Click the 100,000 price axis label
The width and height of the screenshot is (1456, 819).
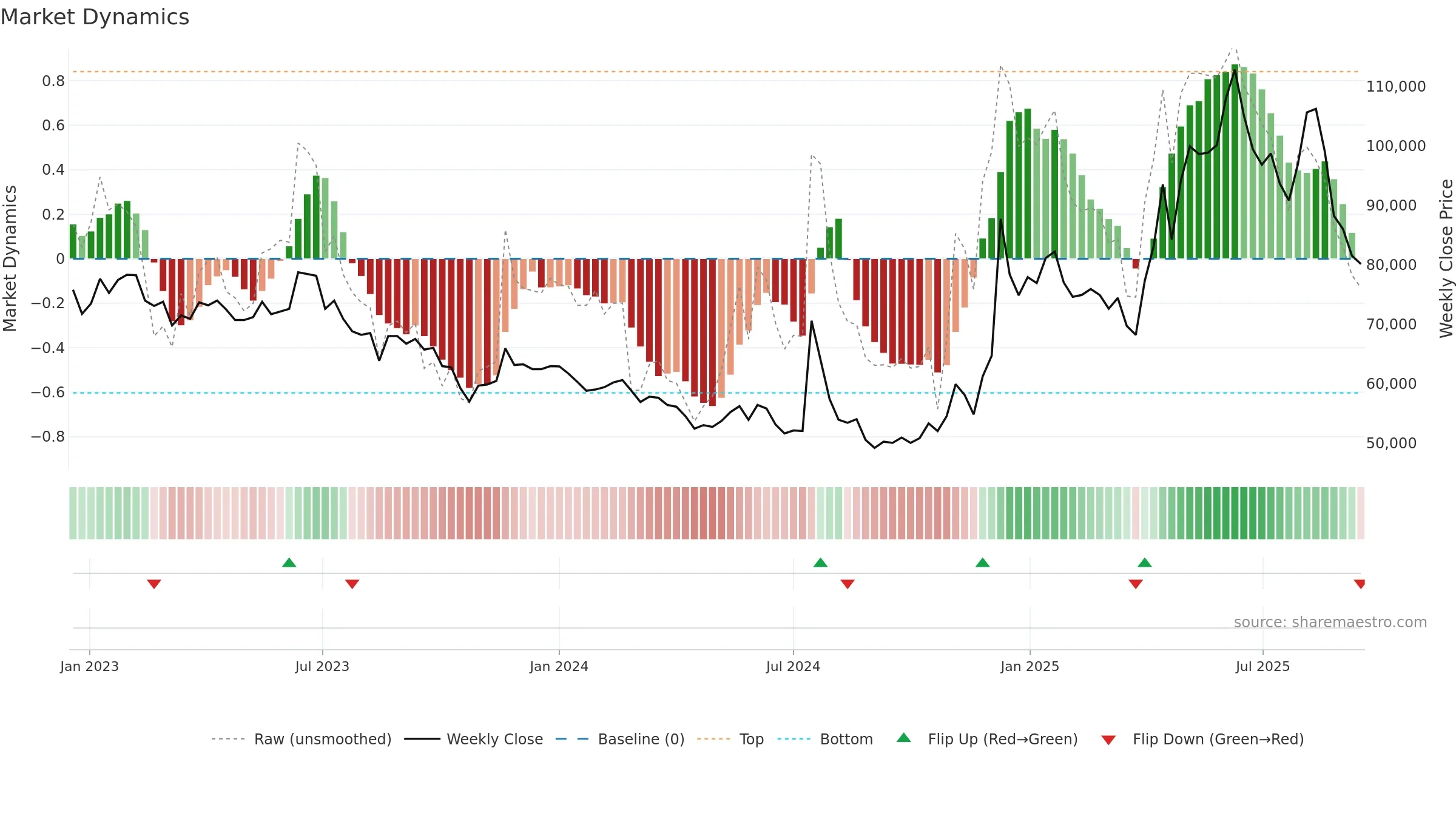pos(1396,146)
